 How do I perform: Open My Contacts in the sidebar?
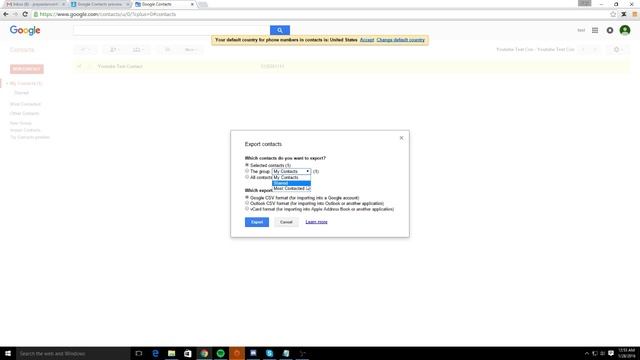pos(26,83)
